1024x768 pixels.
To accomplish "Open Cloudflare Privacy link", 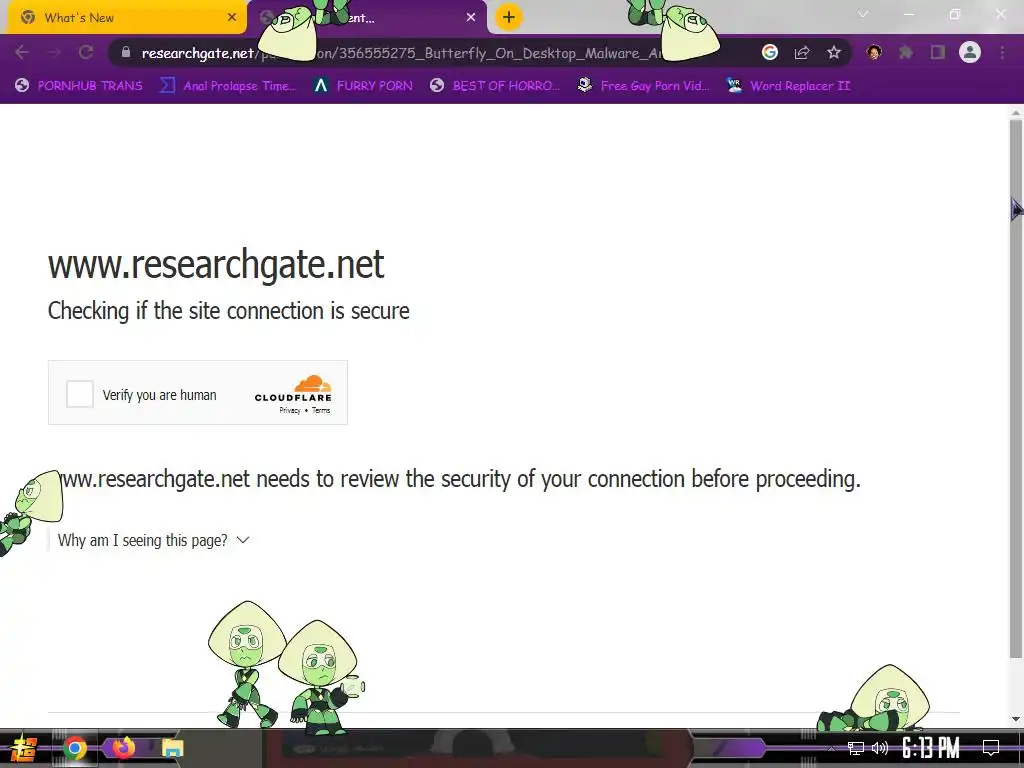I will pos(289,410).
